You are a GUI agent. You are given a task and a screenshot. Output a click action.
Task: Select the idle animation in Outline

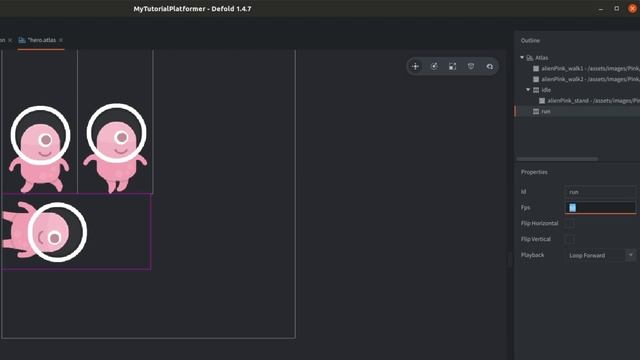[578, 90]
